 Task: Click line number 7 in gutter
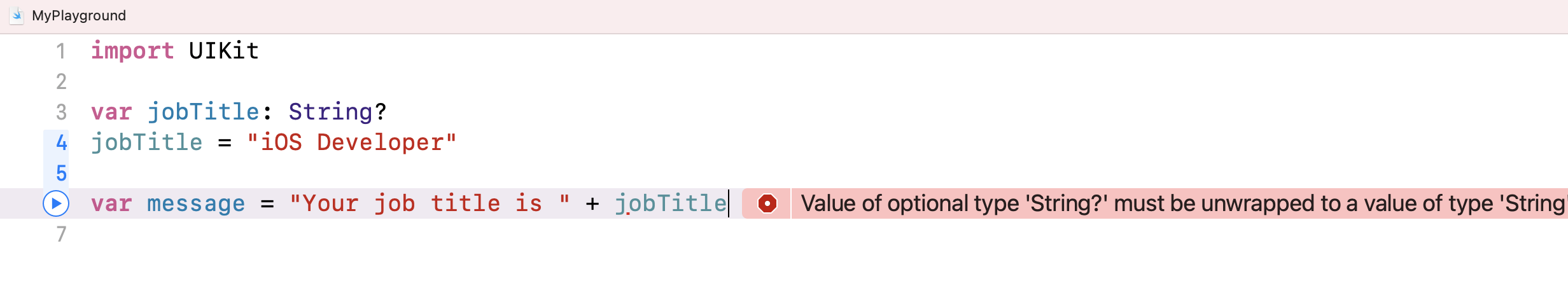point(61,234)
